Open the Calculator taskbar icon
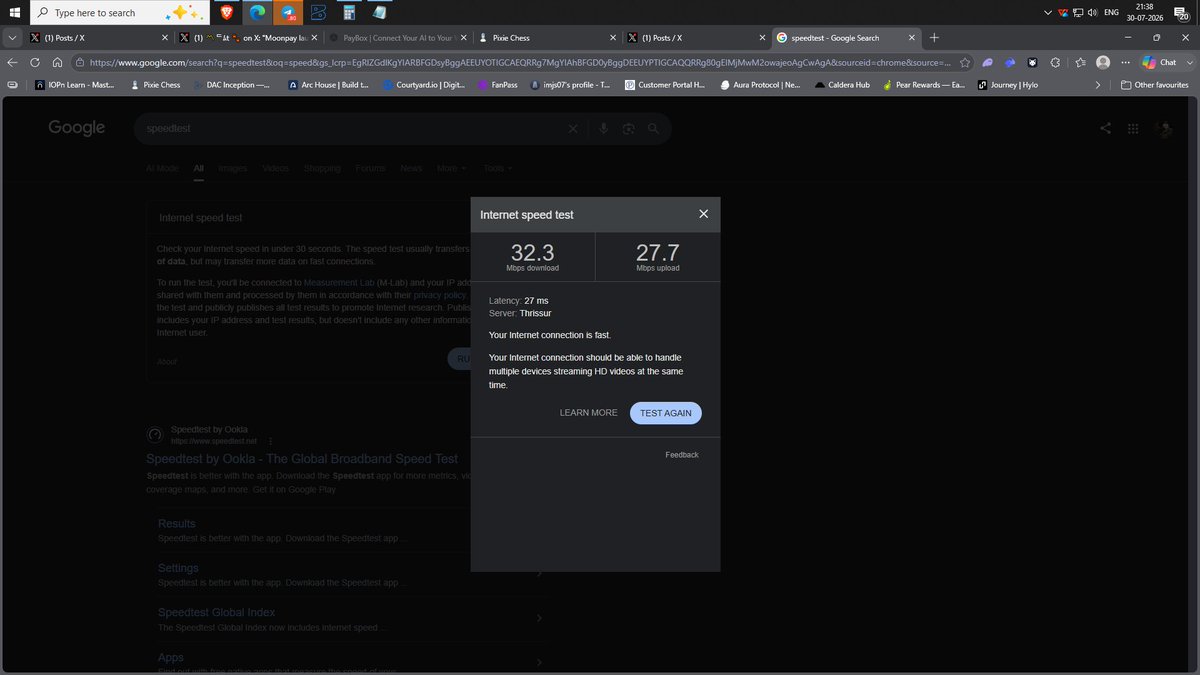Viewport: 1200px width, 675px height. pyautogui.click(x=349, y=12)
